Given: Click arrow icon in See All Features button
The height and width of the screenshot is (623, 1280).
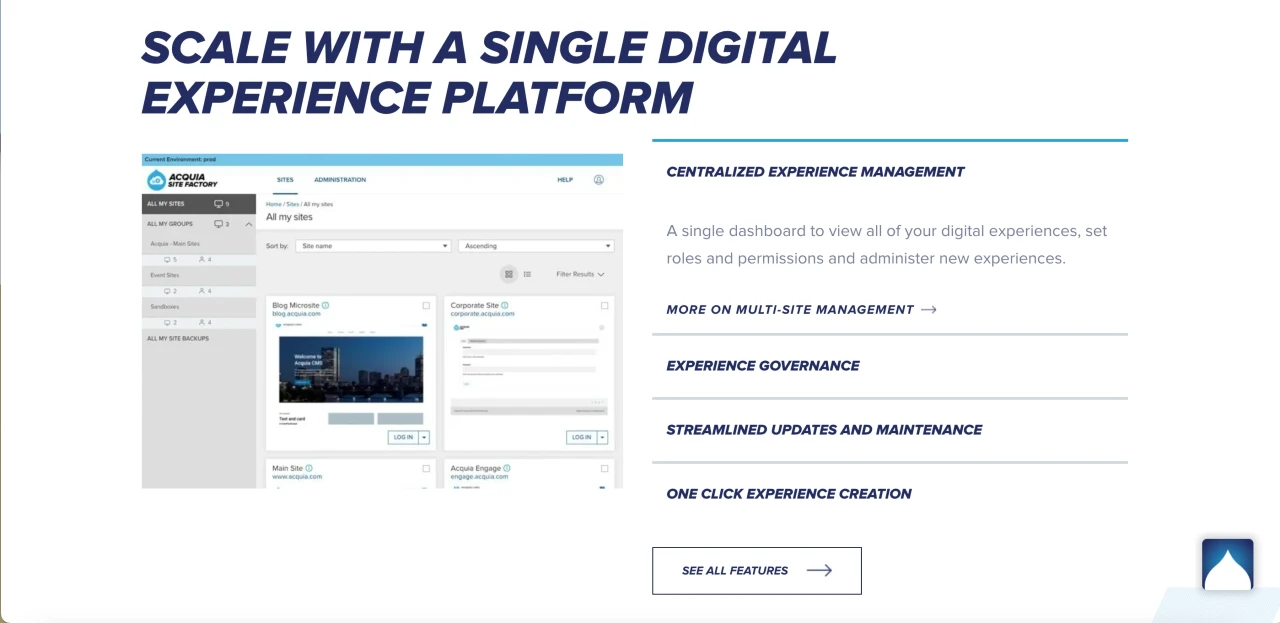Looking at the screenshot, I should tap(819, 571).
